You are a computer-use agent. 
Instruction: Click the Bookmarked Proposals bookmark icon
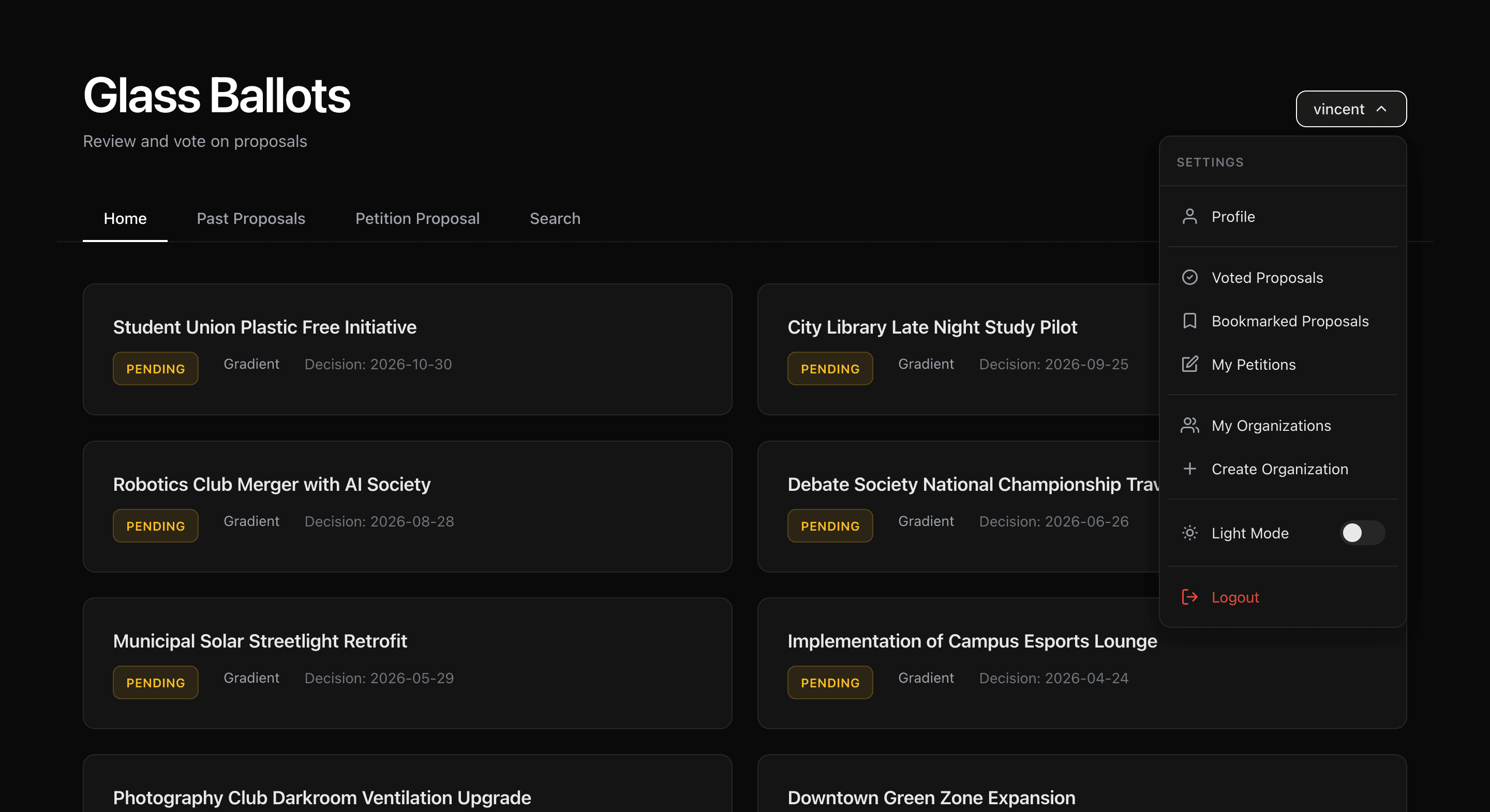click(1189, 321)
